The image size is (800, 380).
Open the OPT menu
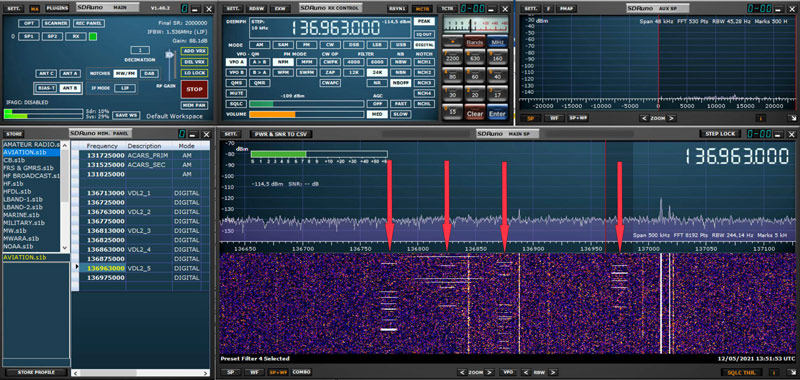click(x=29, y=23)
